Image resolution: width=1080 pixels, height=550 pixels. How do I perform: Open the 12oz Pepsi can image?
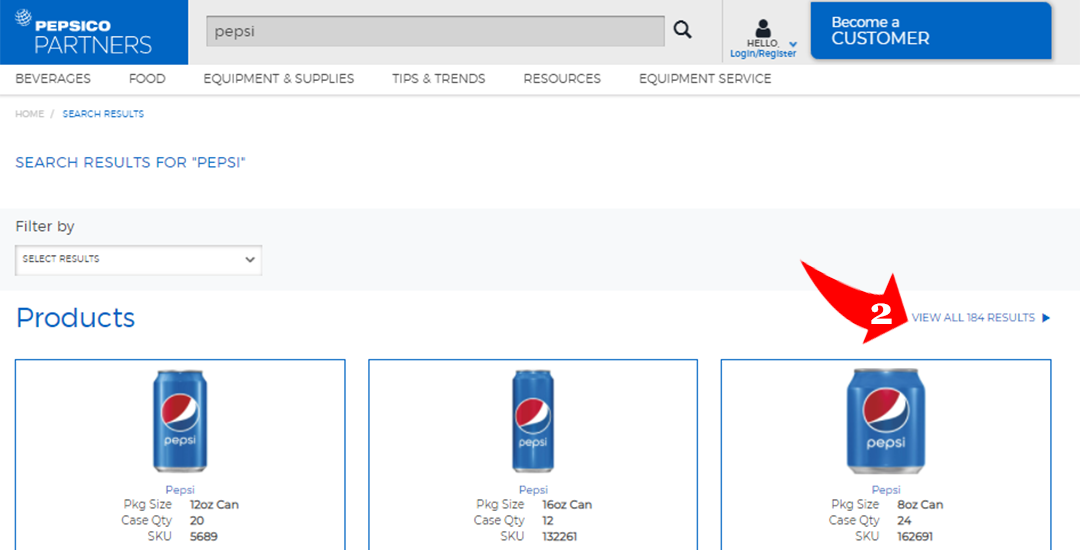(180, 421)
